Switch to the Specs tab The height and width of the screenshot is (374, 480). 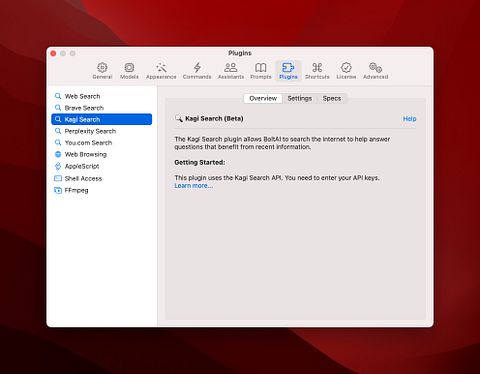(x=332, y=98)
